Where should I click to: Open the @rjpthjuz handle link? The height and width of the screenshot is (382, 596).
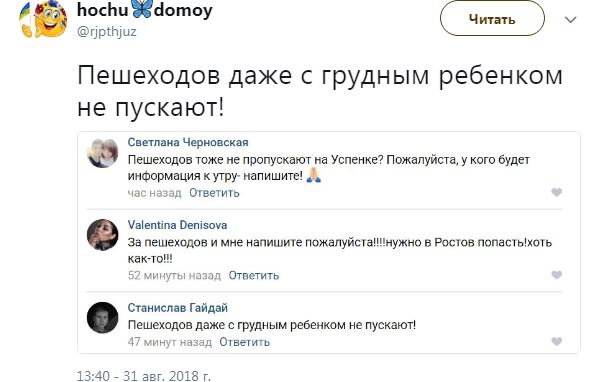pos(106,32)
